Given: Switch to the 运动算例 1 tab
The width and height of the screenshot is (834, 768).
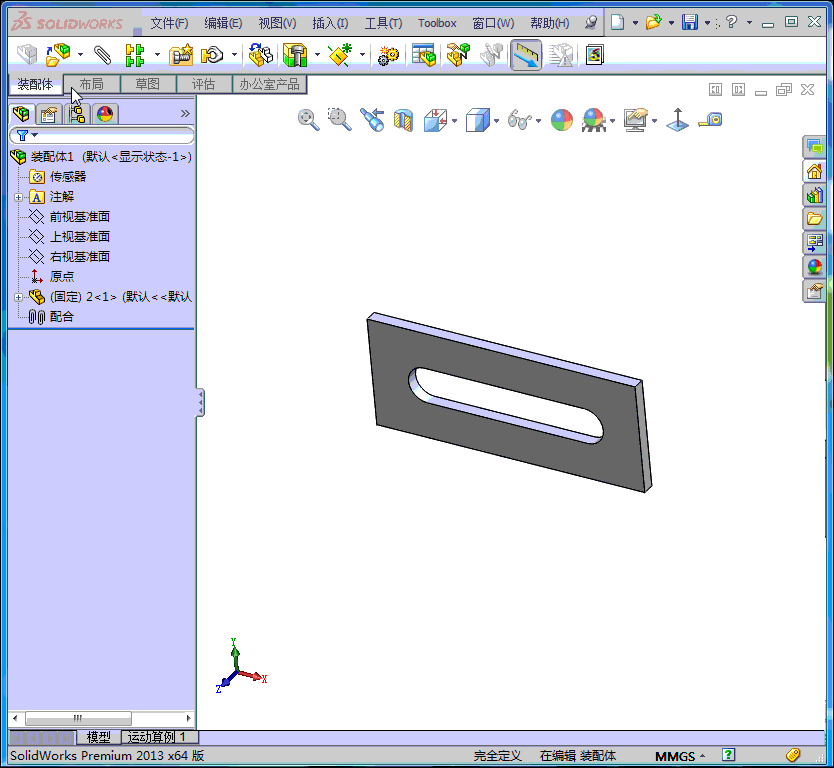Looking at the screenshot, I should pos(160,737).
